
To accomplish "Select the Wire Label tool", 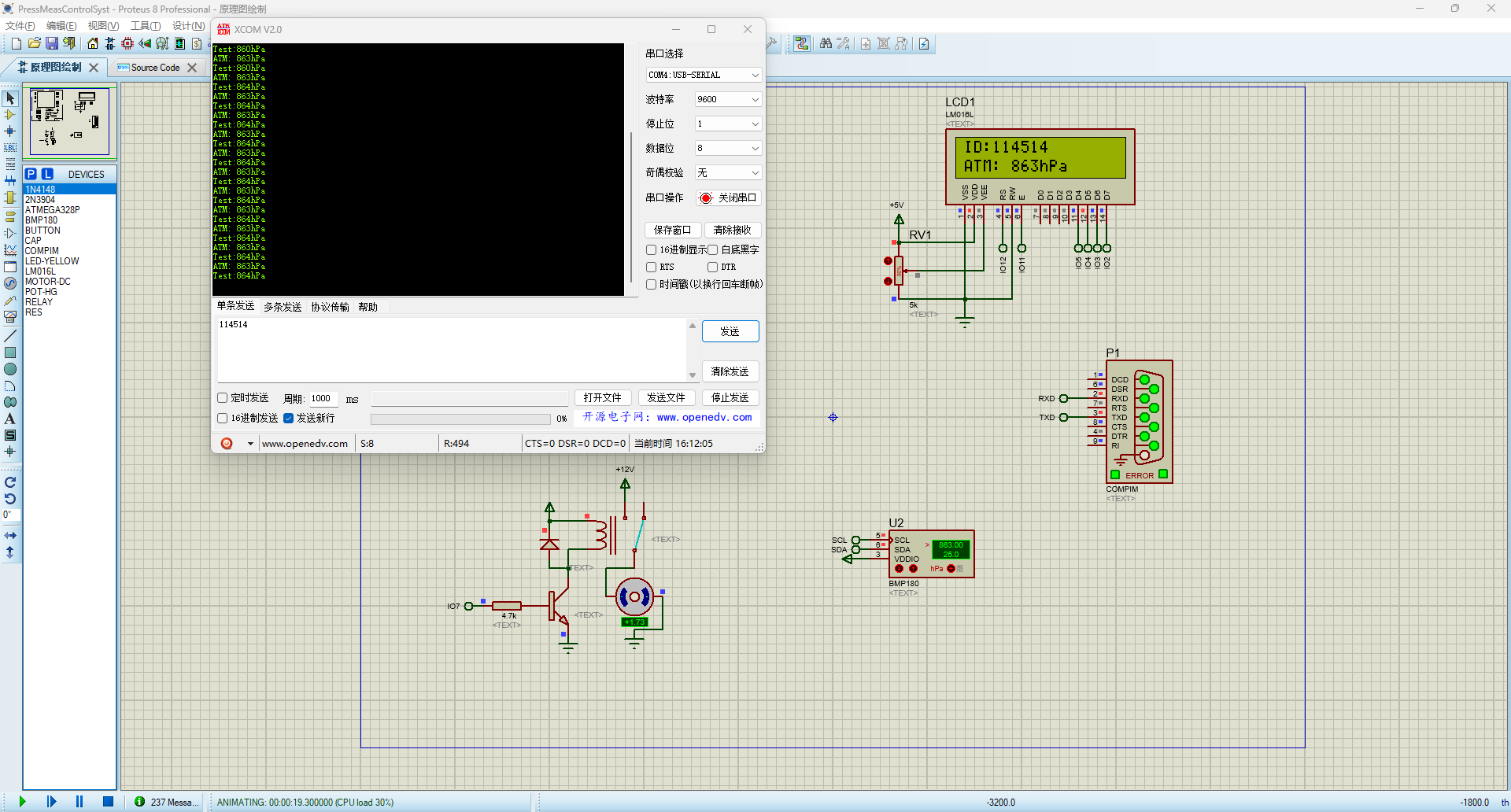I will (10, 148).
